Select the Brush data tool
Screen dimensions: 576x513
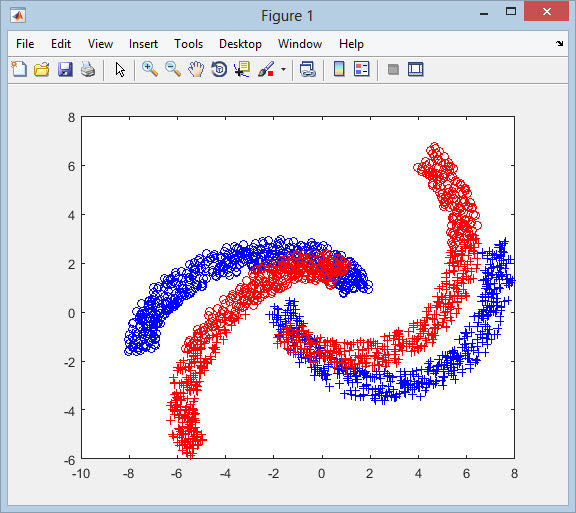266,69
